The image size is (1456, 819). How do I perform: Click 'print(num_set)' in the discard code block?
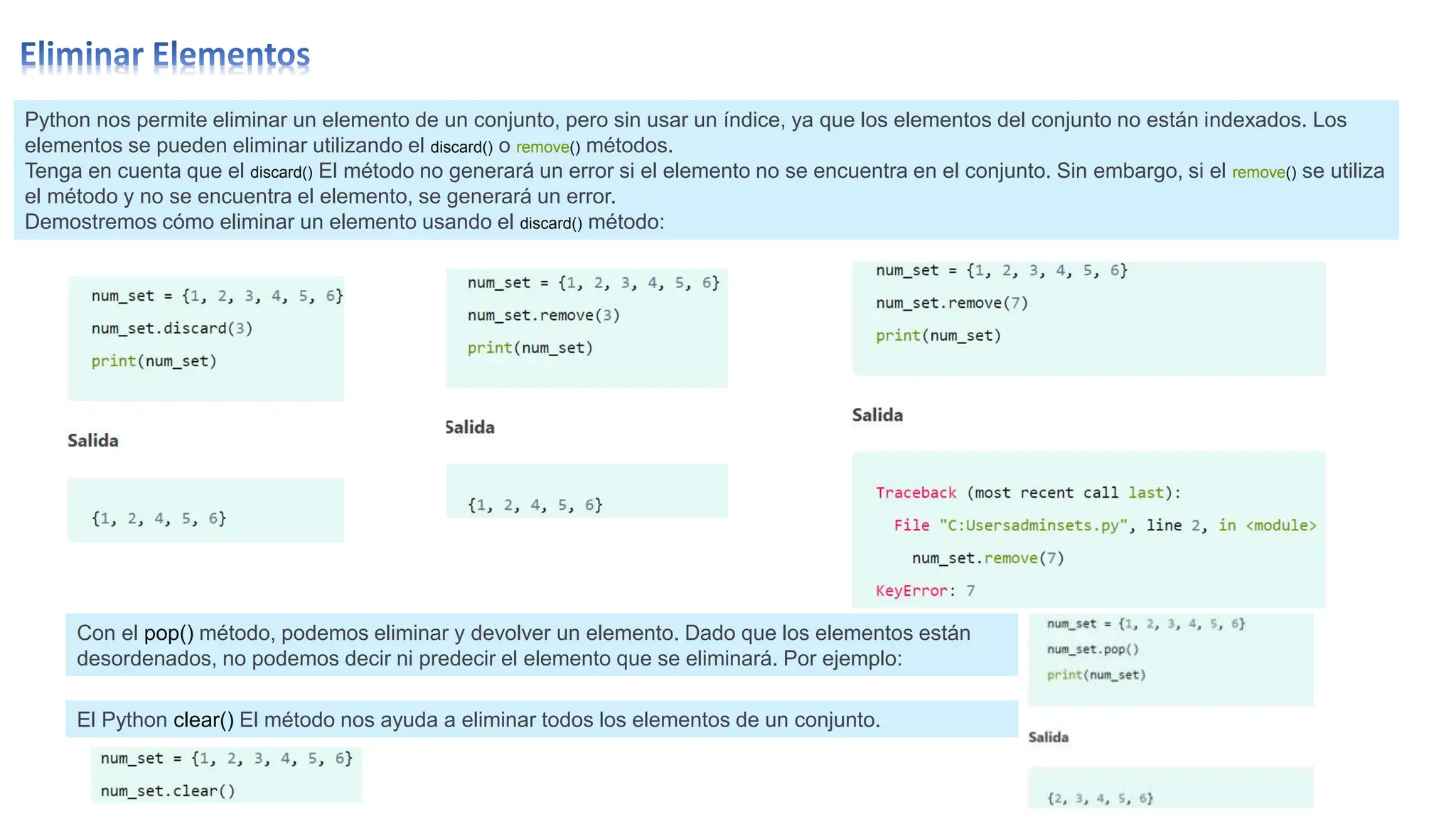[154, 361]
